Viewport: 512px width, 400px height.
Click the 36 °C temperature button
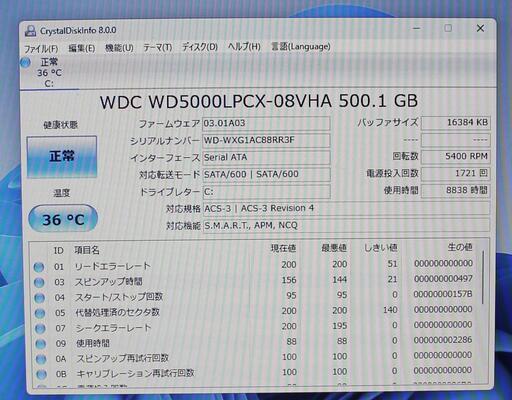point(63,219)
